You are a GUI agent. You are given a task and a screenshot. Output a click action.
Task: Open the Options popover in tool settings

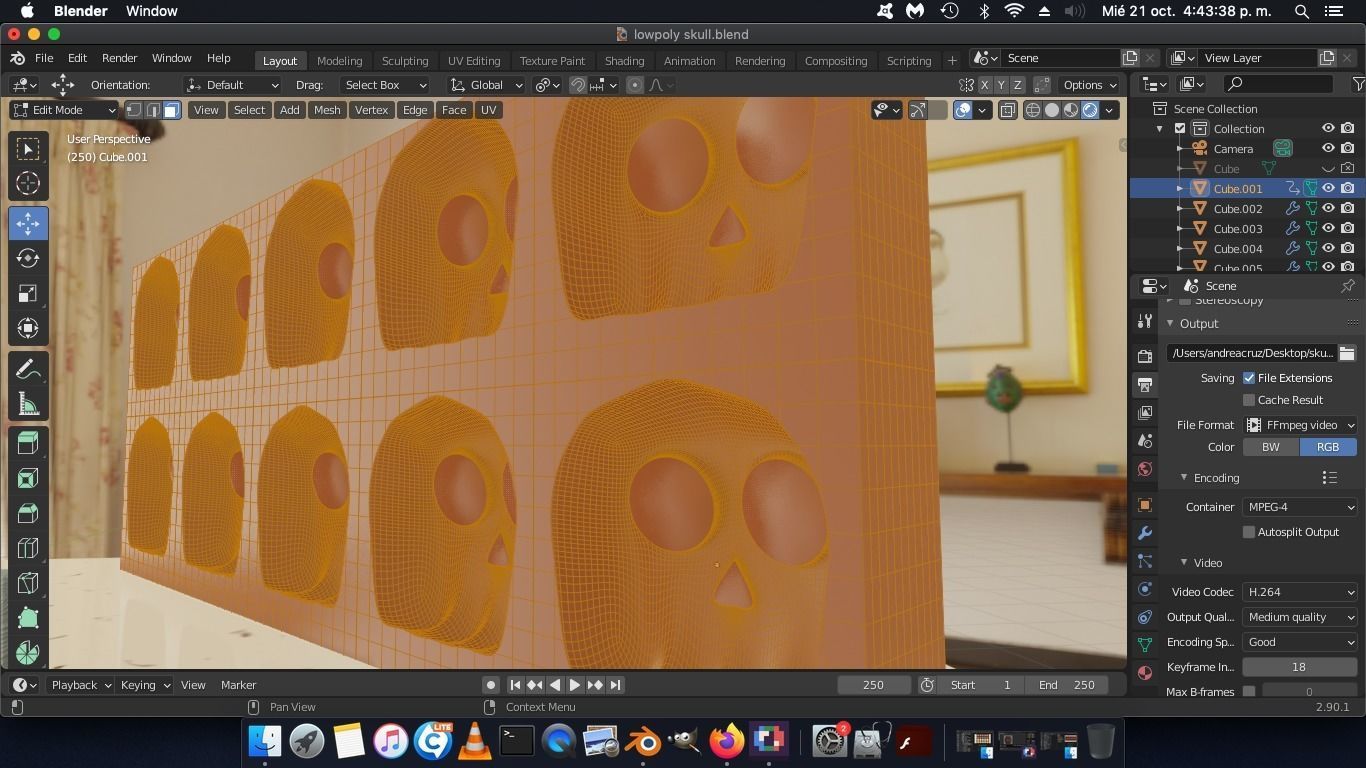click(x=1090, y=85)
